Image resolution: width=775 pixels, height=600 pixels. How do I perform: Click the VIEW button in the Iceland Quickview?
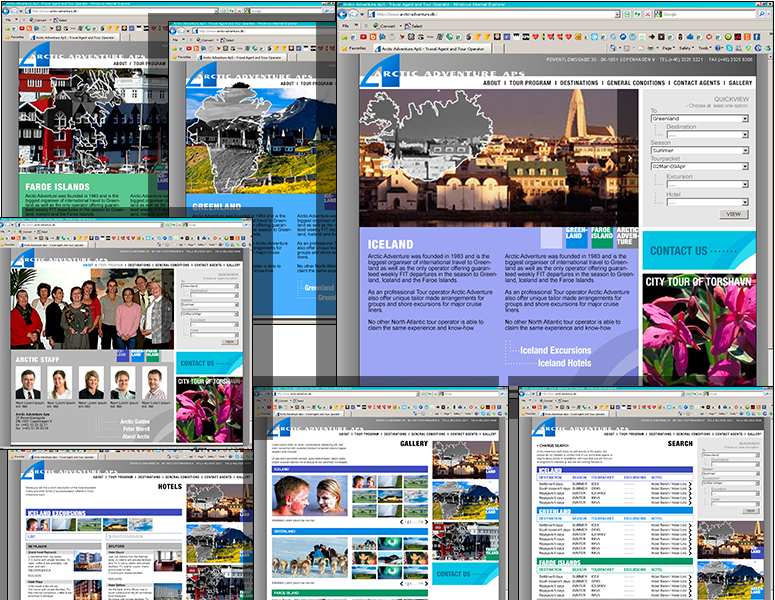tap(734, 214)
